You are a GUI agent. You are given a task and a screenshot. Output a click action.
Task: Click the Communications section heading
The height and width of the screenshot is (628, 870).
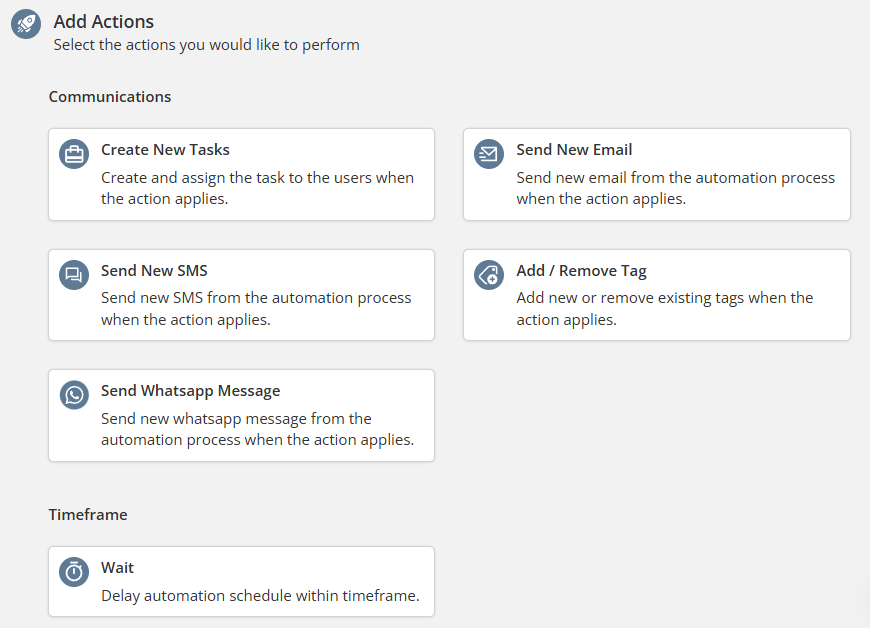point(110,97)
